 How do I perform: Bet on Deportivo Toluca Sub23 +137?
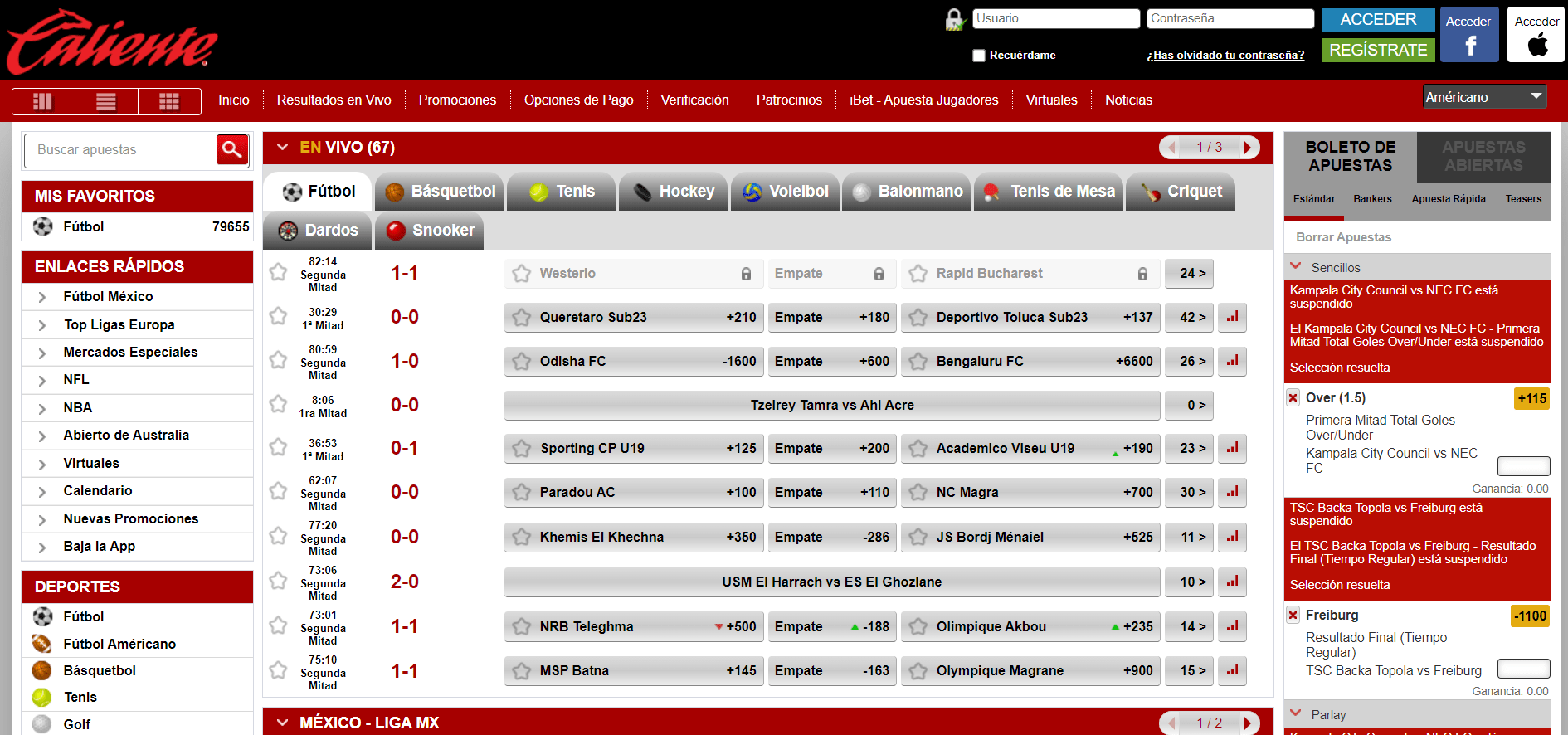[x=1030, y=317]
